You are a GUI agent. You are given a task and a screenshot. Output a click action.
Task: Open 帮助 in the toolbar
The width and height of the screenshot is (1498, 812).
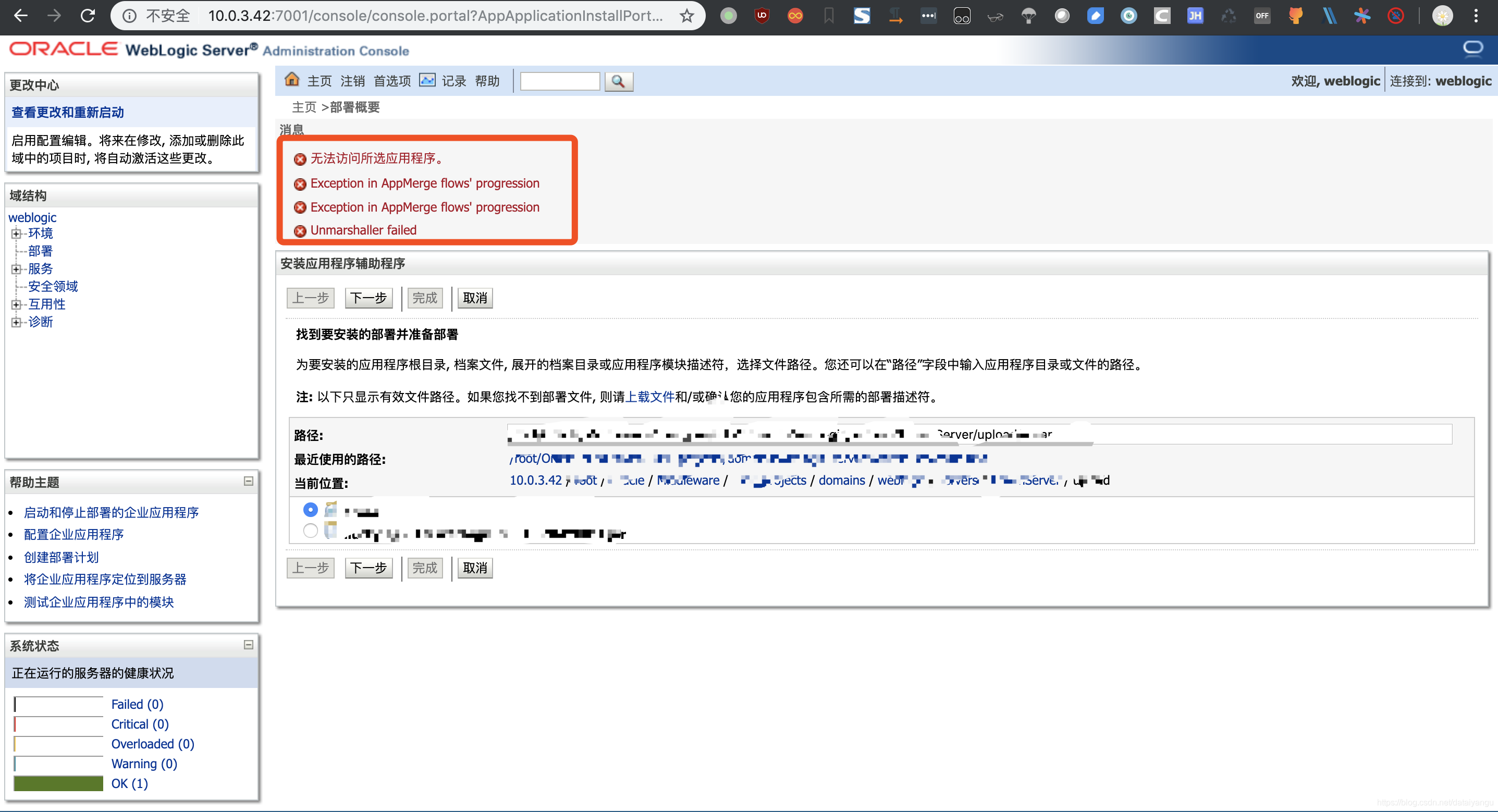click(x=487, y=81)
